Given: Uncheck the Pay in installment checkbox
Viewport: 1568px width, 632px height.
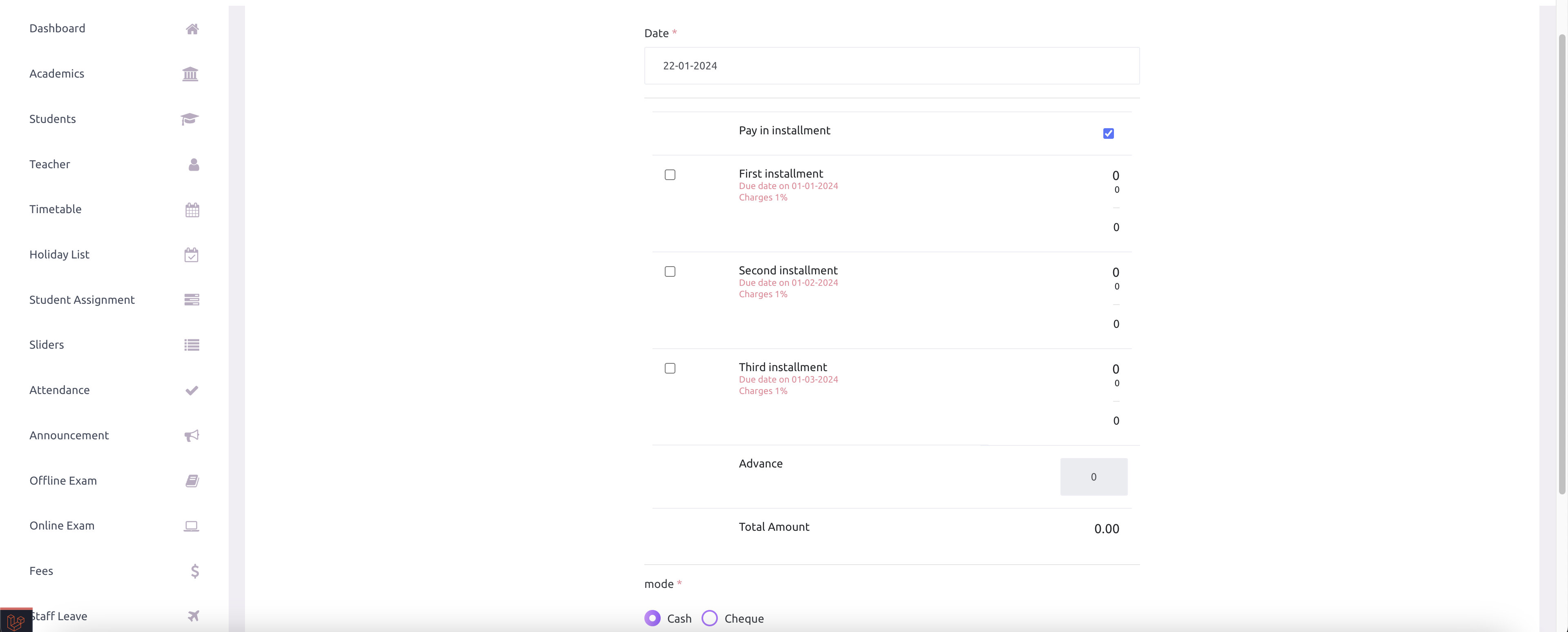Looking at the screenshot, I should (1108, 134).
